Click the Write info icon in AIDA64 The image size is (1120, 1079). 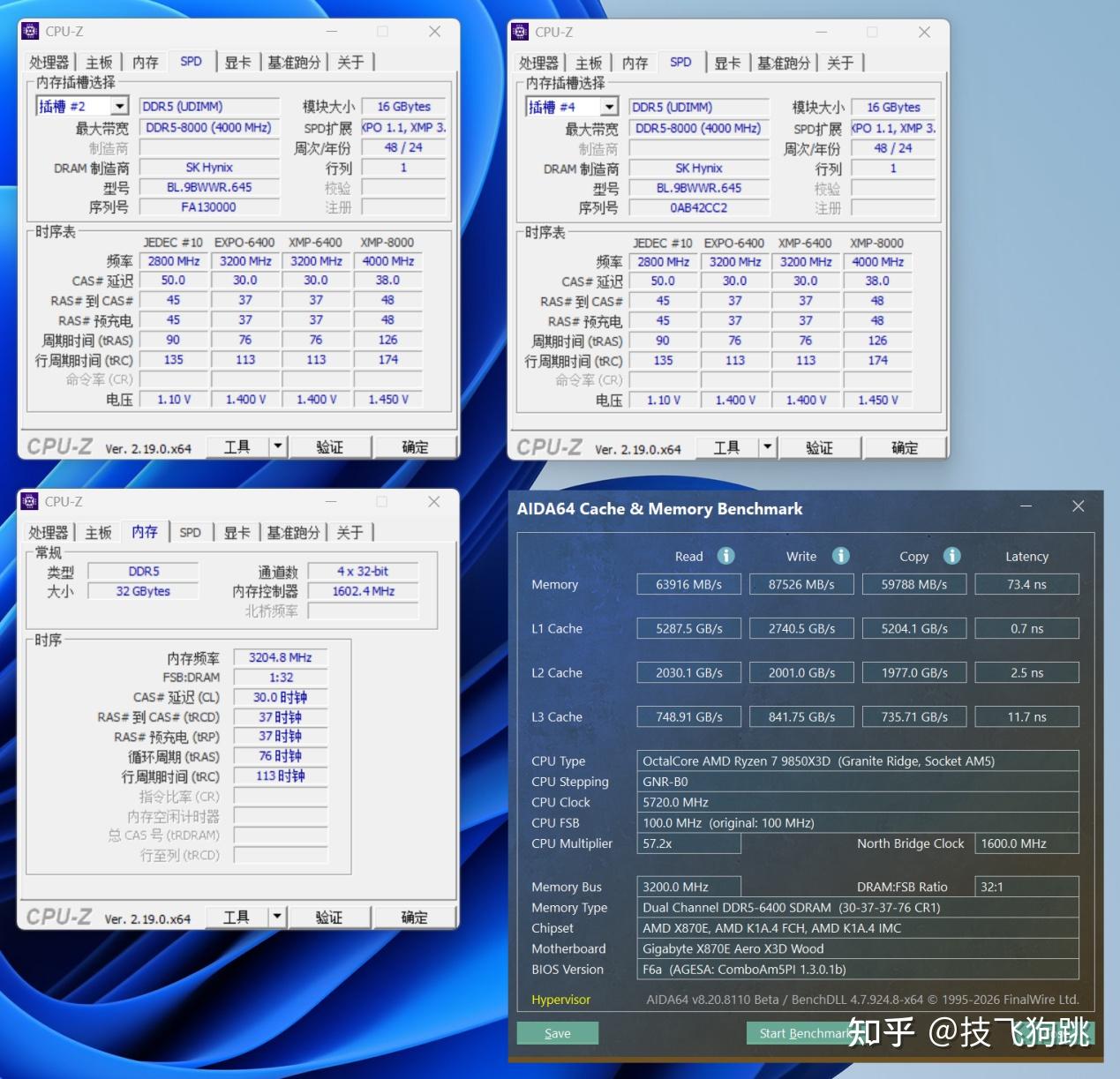840,556
